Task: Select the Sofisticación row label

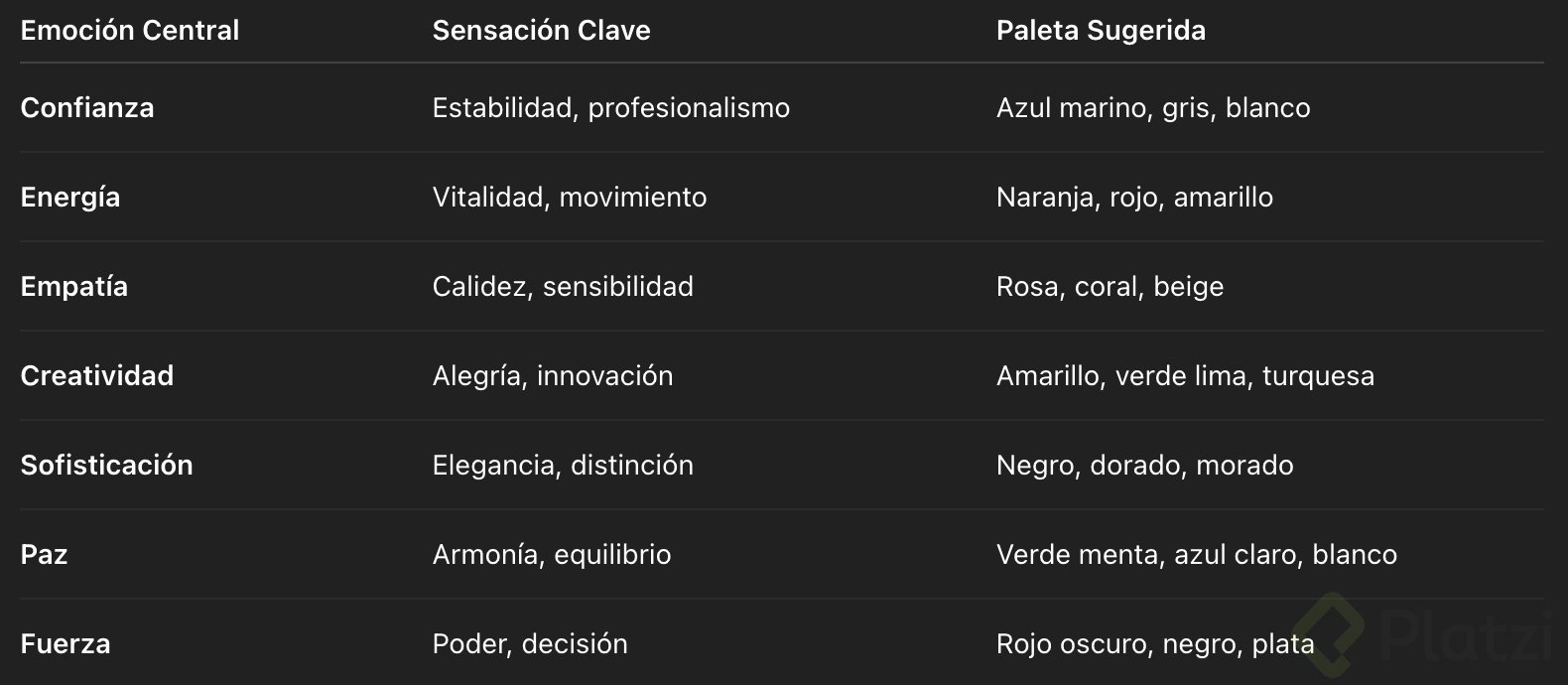Action: click(107, 466)
